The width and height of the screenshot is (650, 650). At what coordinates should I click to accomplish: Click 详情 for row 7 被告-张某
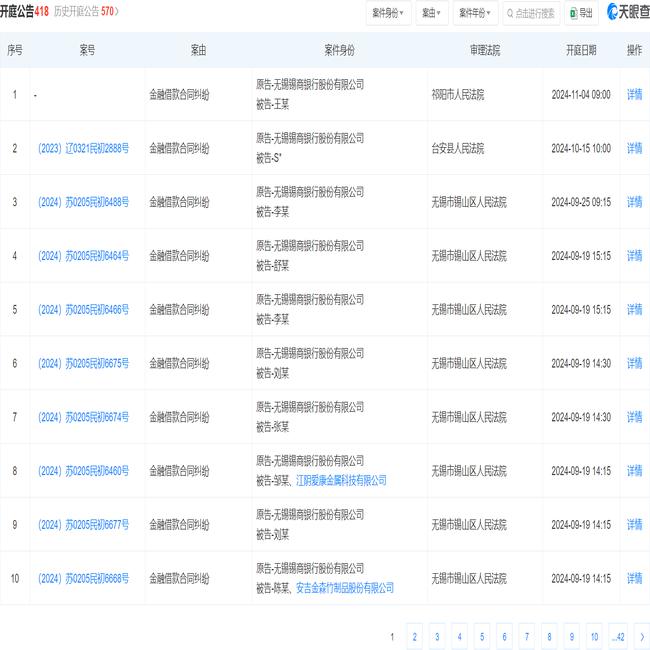point(634,417)
